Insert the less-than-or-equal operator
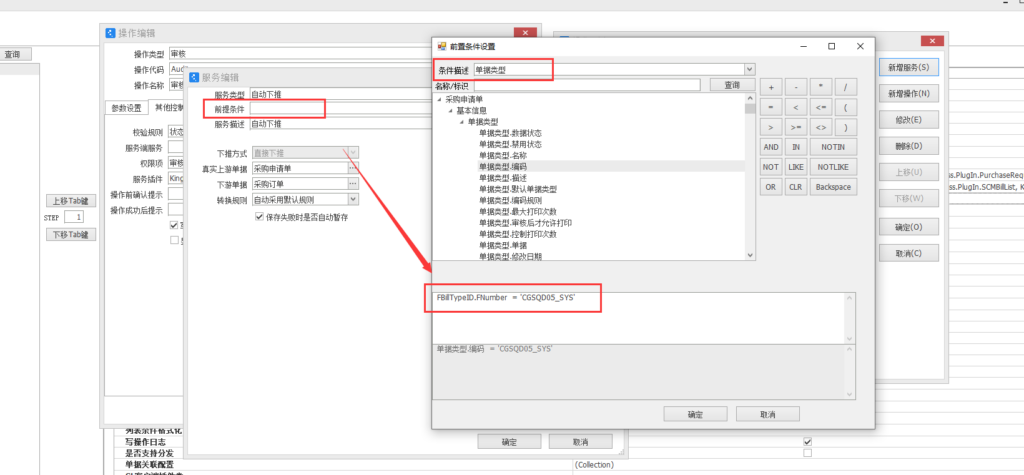Viewport: 1024px width, 475px height. point(821,107)
